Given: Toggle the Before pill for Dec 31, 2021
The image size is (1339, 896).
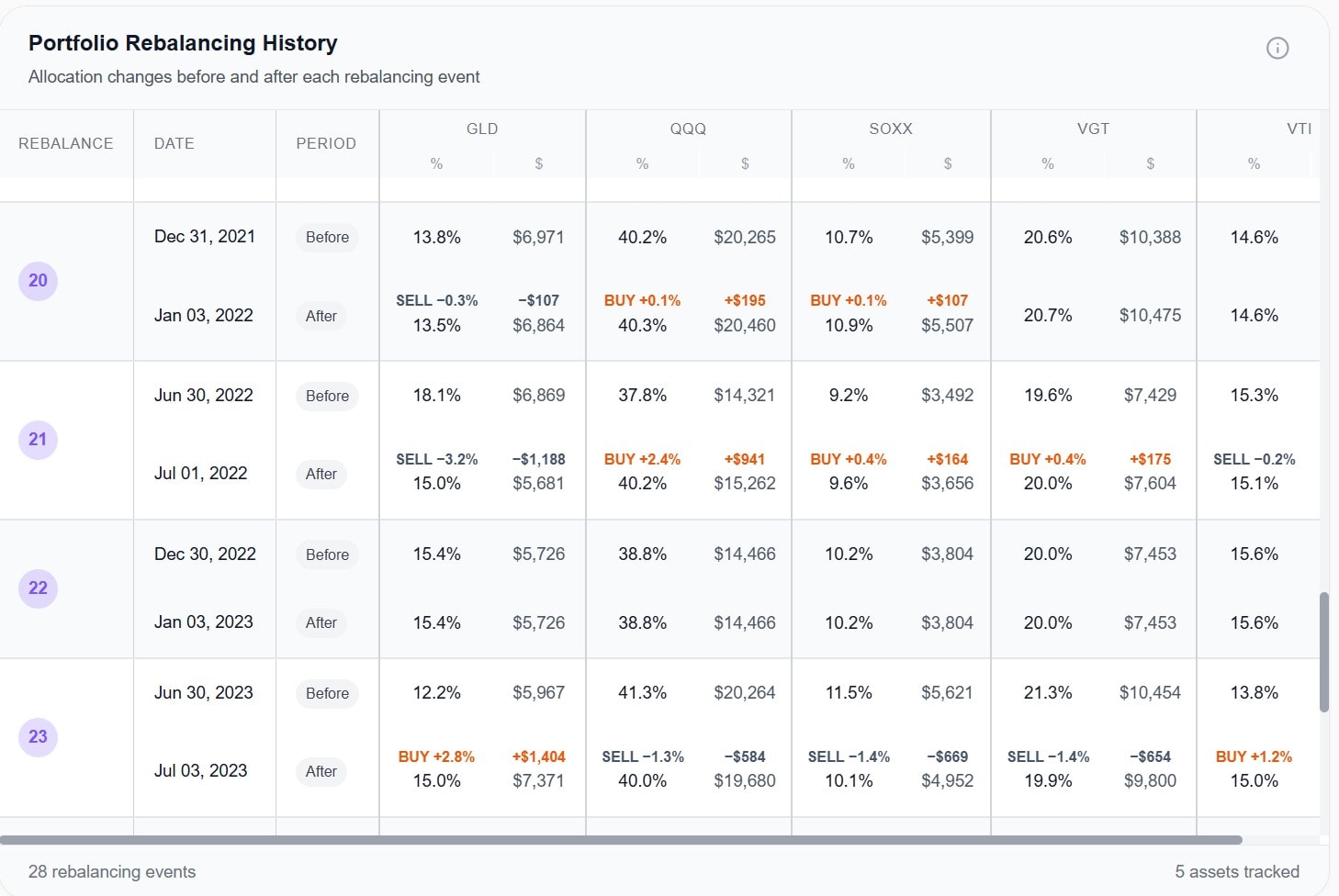Looking at the screenshot, I should click(326, 237).
